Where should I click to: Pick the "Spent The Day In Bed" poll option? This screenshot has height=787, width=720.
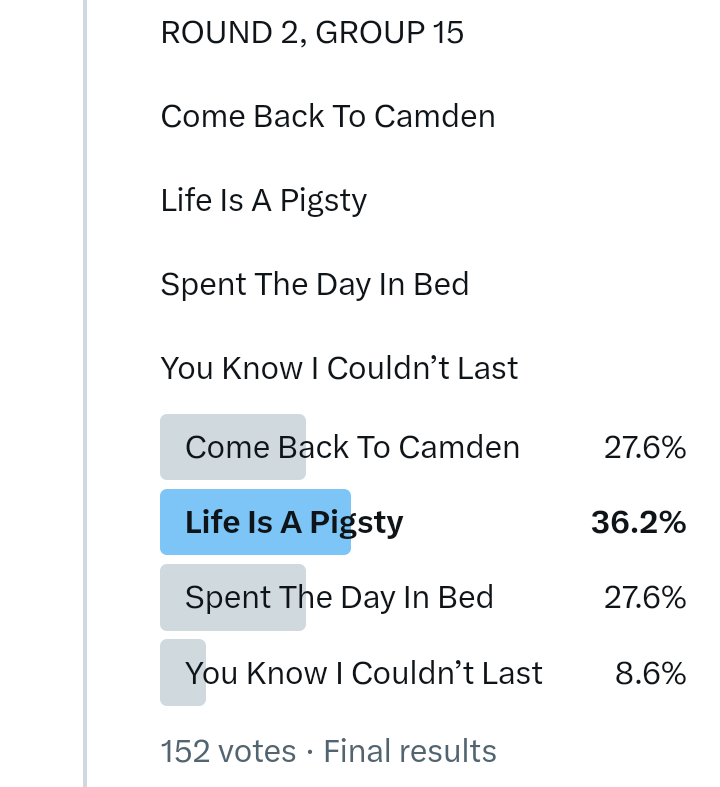tap(339, 597)
